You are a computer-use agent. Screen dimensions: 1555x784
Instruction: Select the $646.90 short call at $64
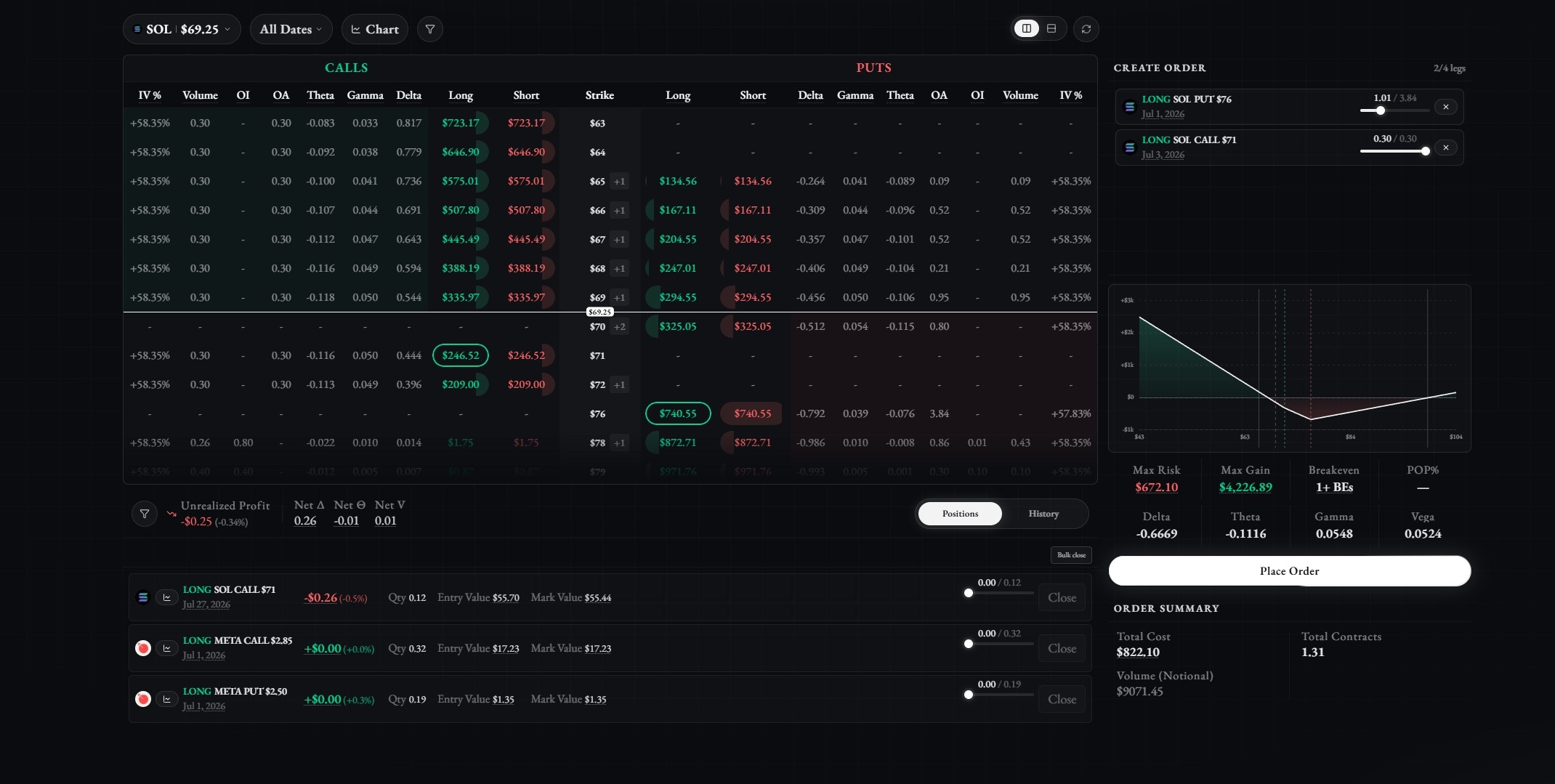pos(526,152)
